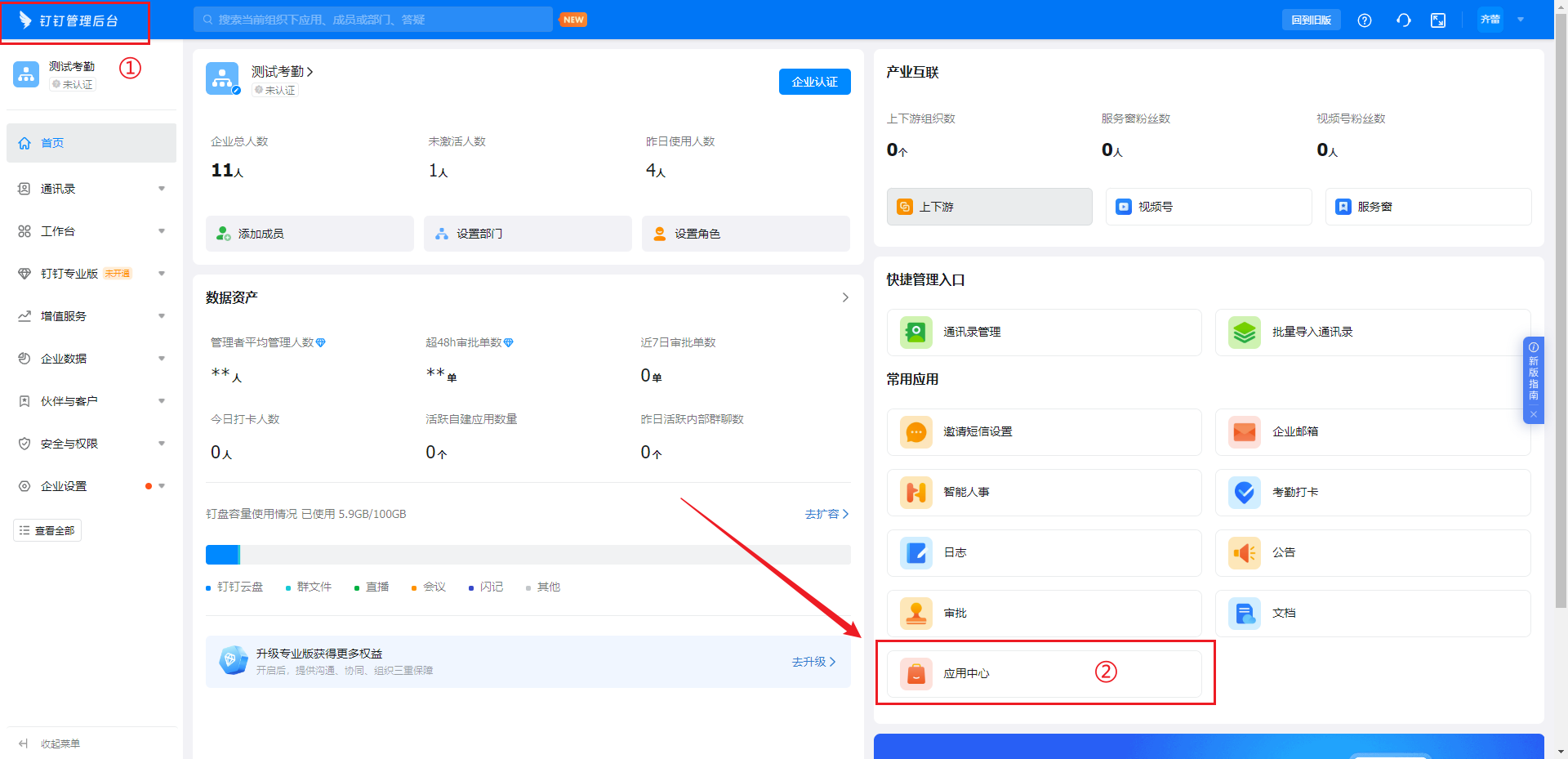Click the 升级专业版获得更多权益 banner text
Viewport: 1568px width, 759px height.
319,654
